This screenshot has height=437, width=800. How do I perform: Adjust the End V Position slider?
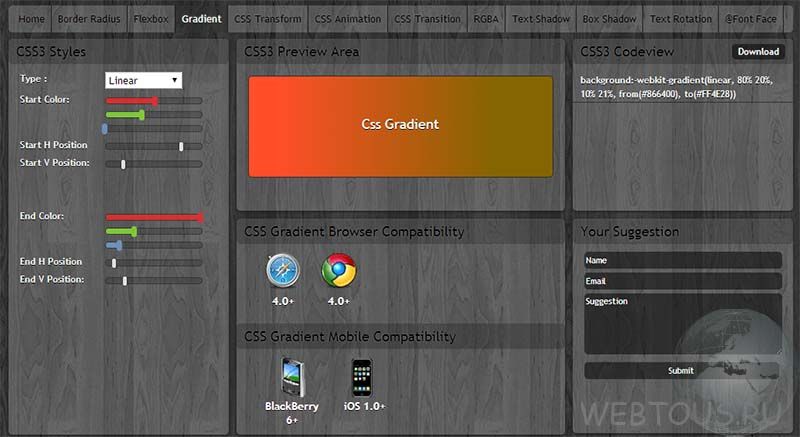click(154, 280)
